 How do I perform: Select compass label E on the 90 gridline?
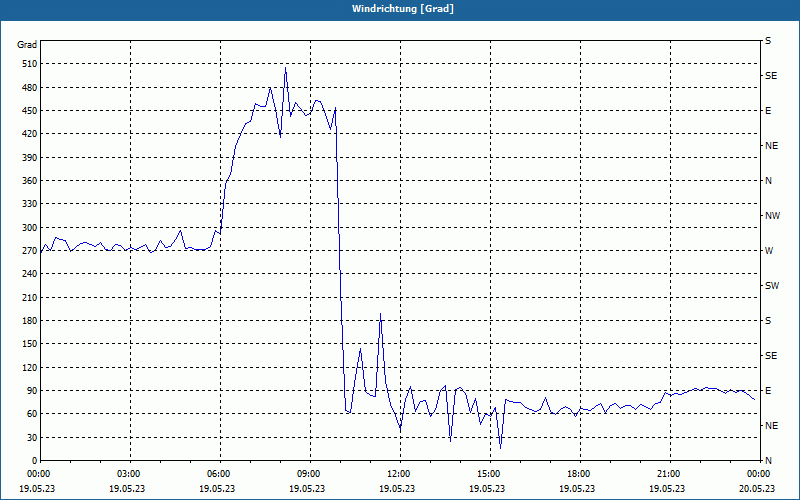point(768,391)
